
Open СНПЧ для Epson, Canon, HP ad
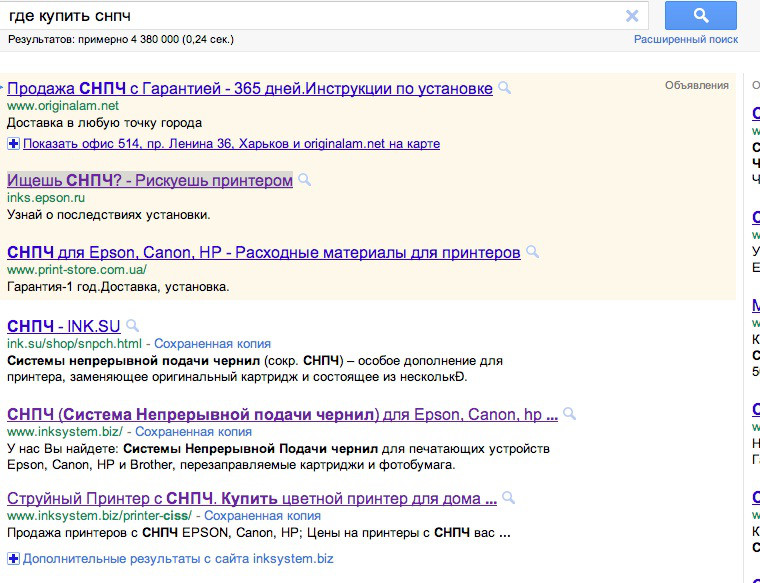point(264,252)
